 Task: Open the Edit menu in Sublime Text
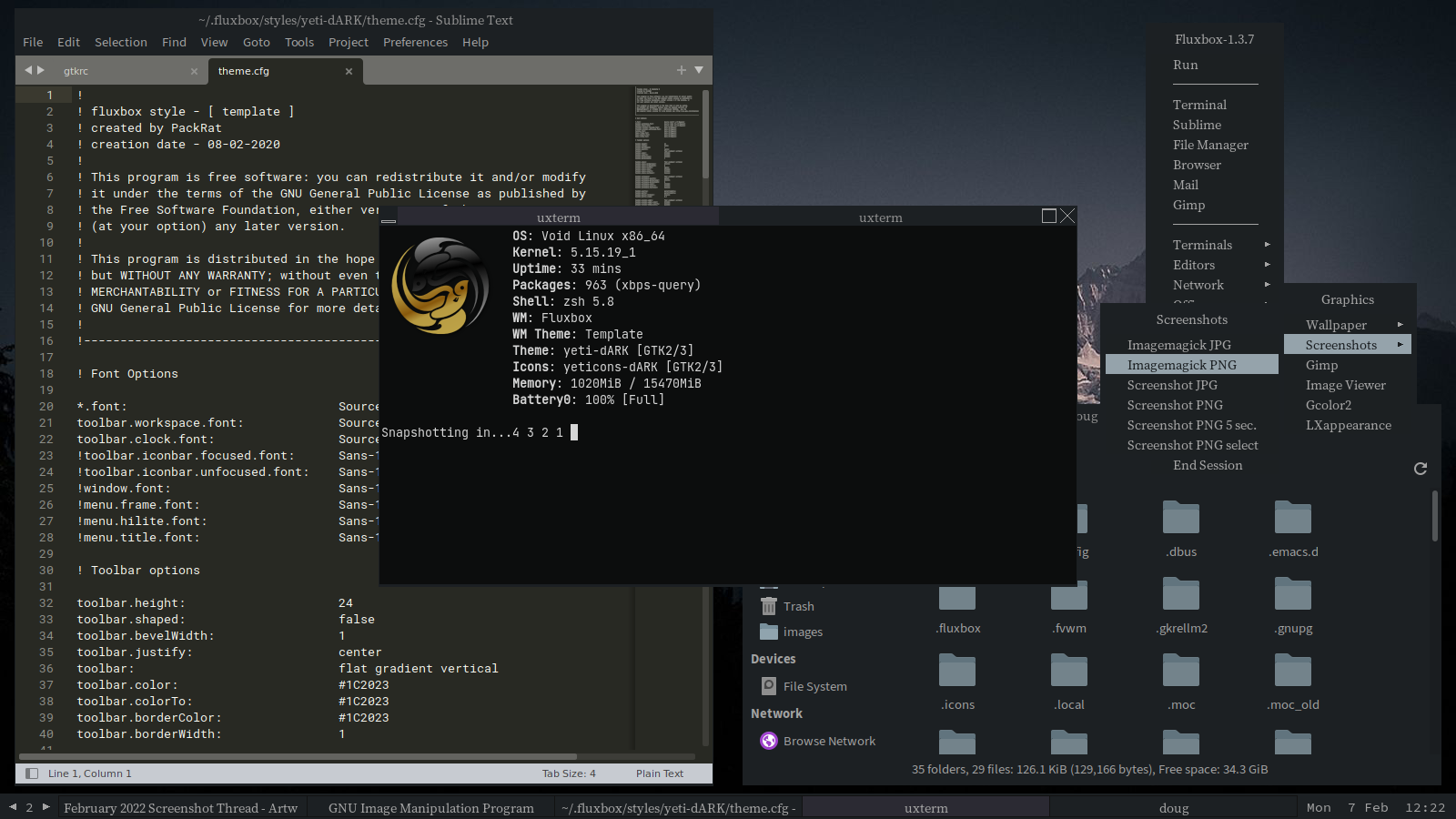click(x=68, y=42)
